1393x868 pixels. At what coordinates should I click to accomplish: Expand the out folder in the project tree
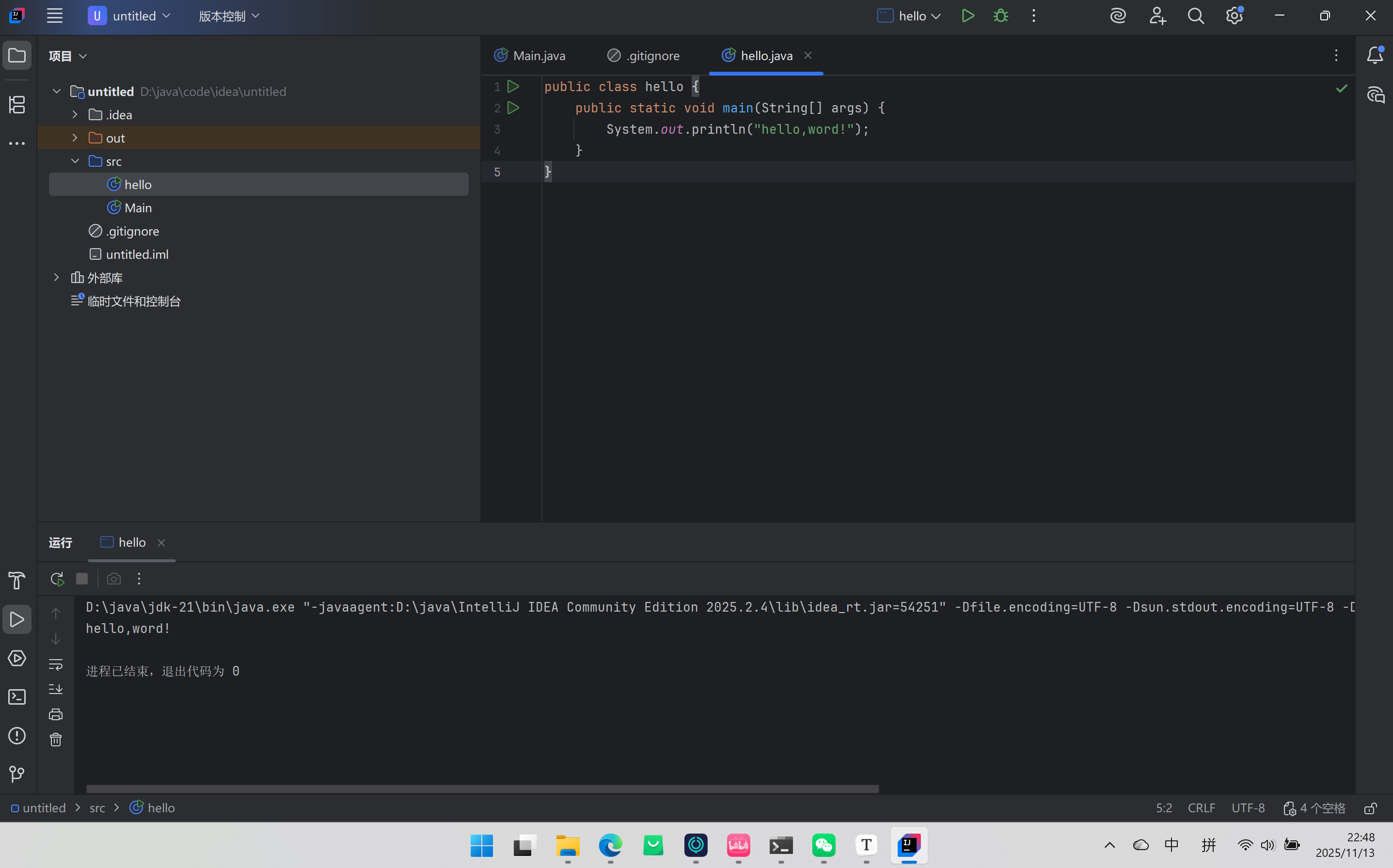[x=75, y=138]
